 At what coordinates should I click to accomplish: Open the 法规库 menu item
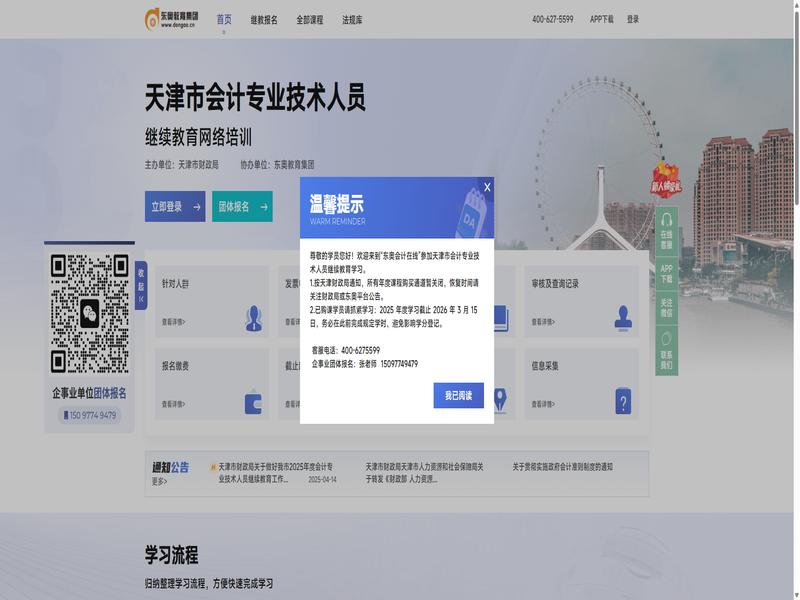352,19
